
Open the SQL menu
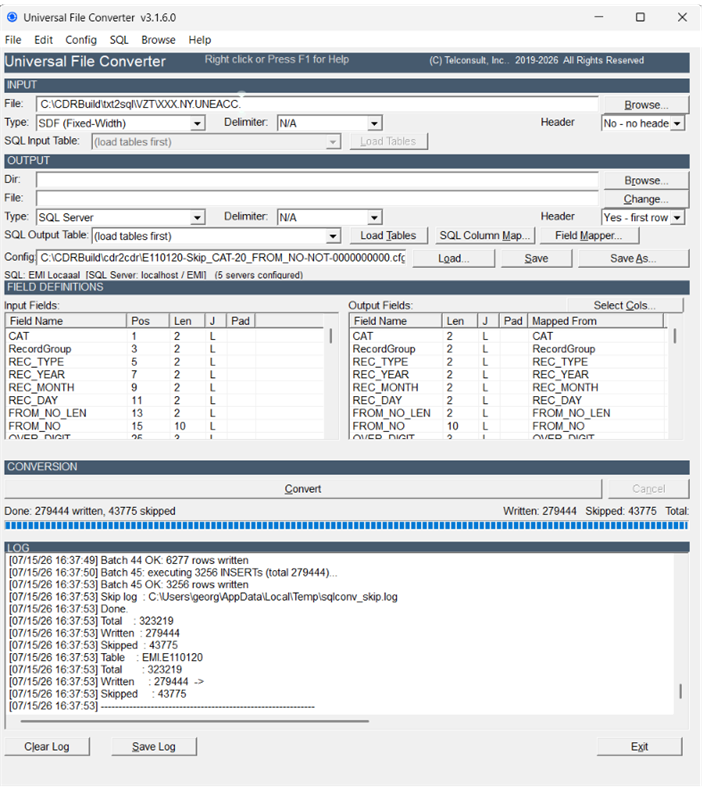119,40
